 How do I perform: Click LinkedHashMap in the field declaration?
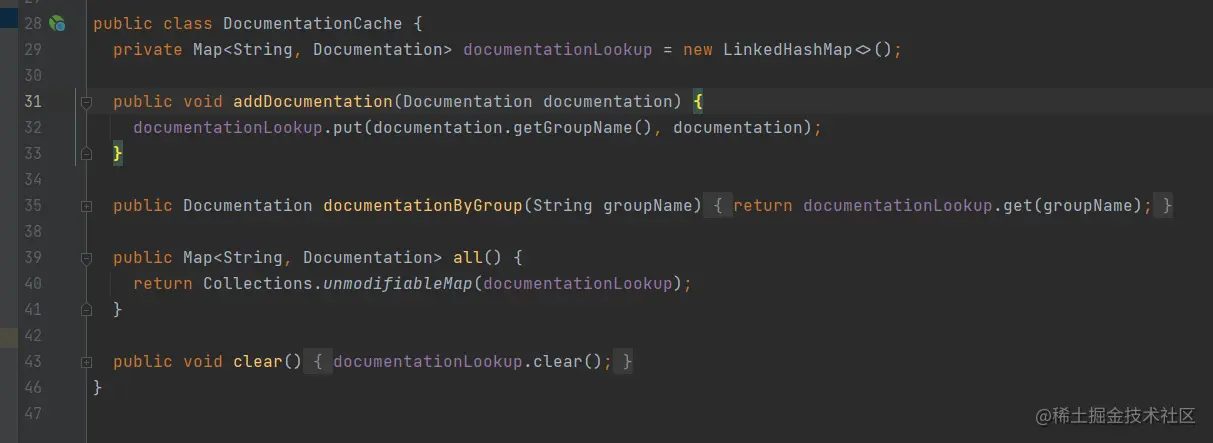click(788, 49)
